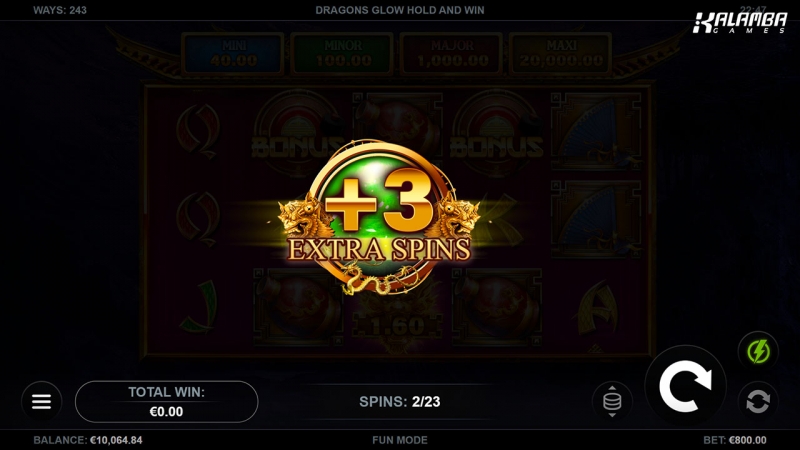Click the bet amount €800.00
The height and width of the screenshot is (450, 800).
tap(747, 440)
